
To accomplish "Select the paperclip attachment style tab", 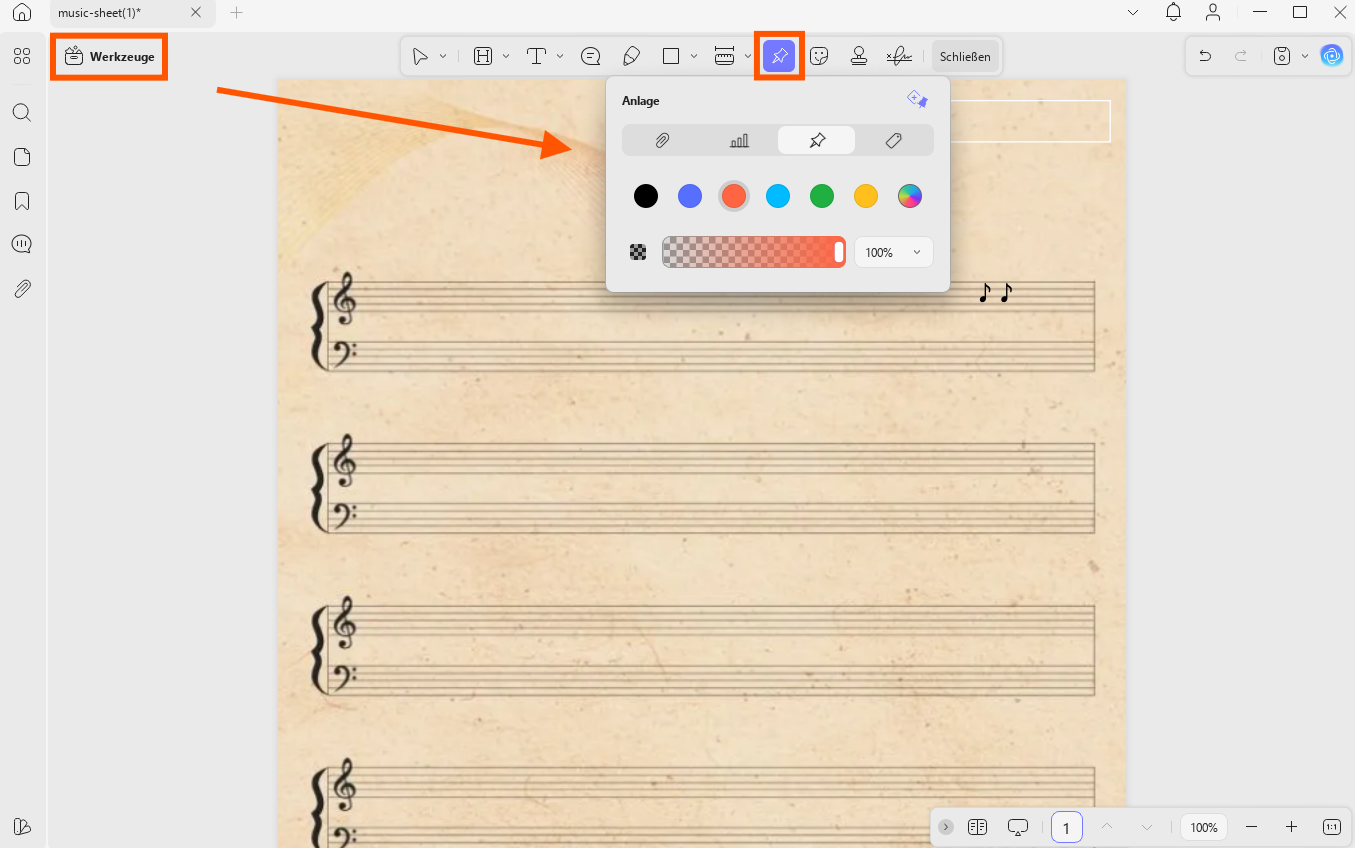I will [x=661, y=140].
